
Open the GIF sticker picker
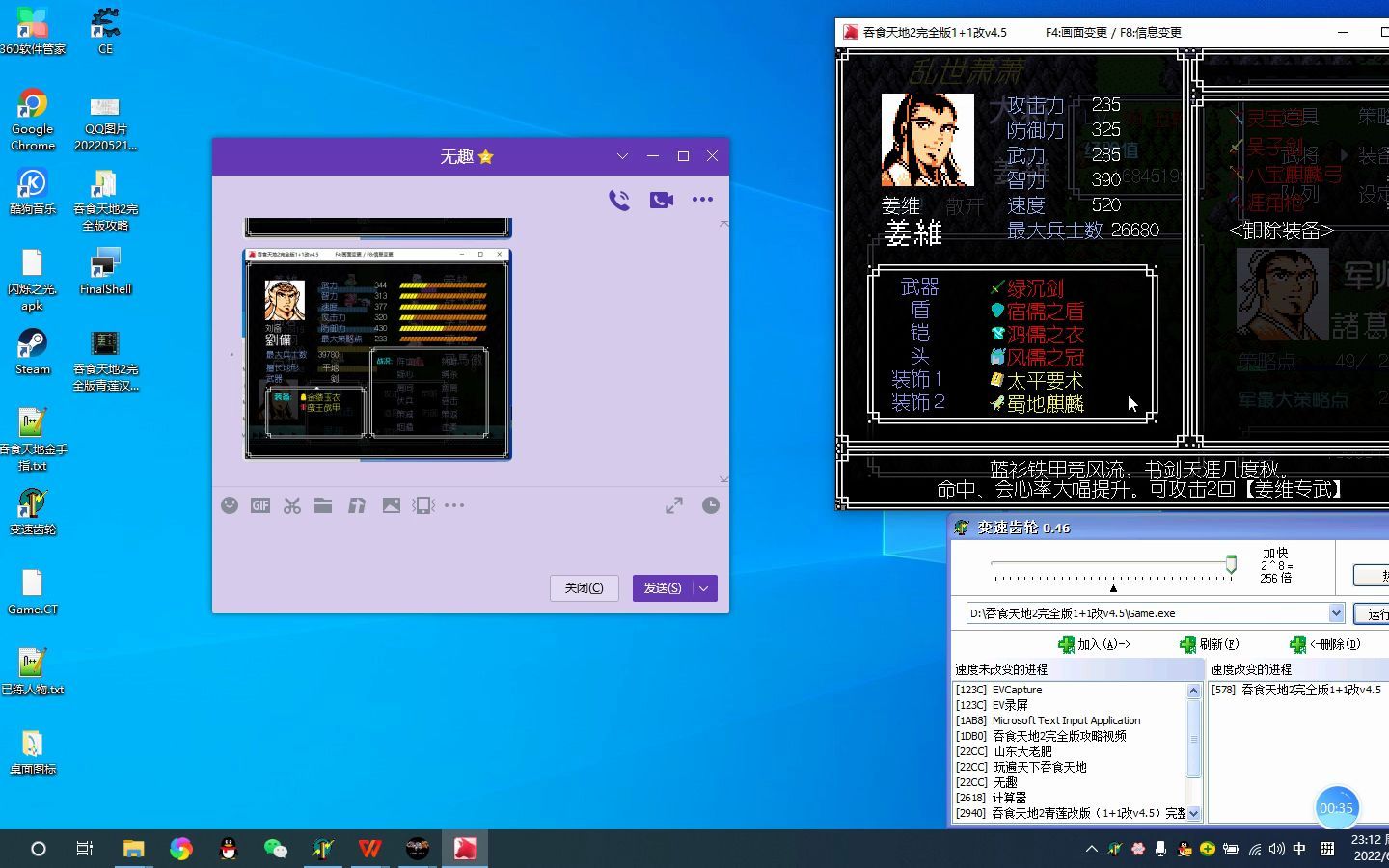pyautogui.click(x=260, y=505)
